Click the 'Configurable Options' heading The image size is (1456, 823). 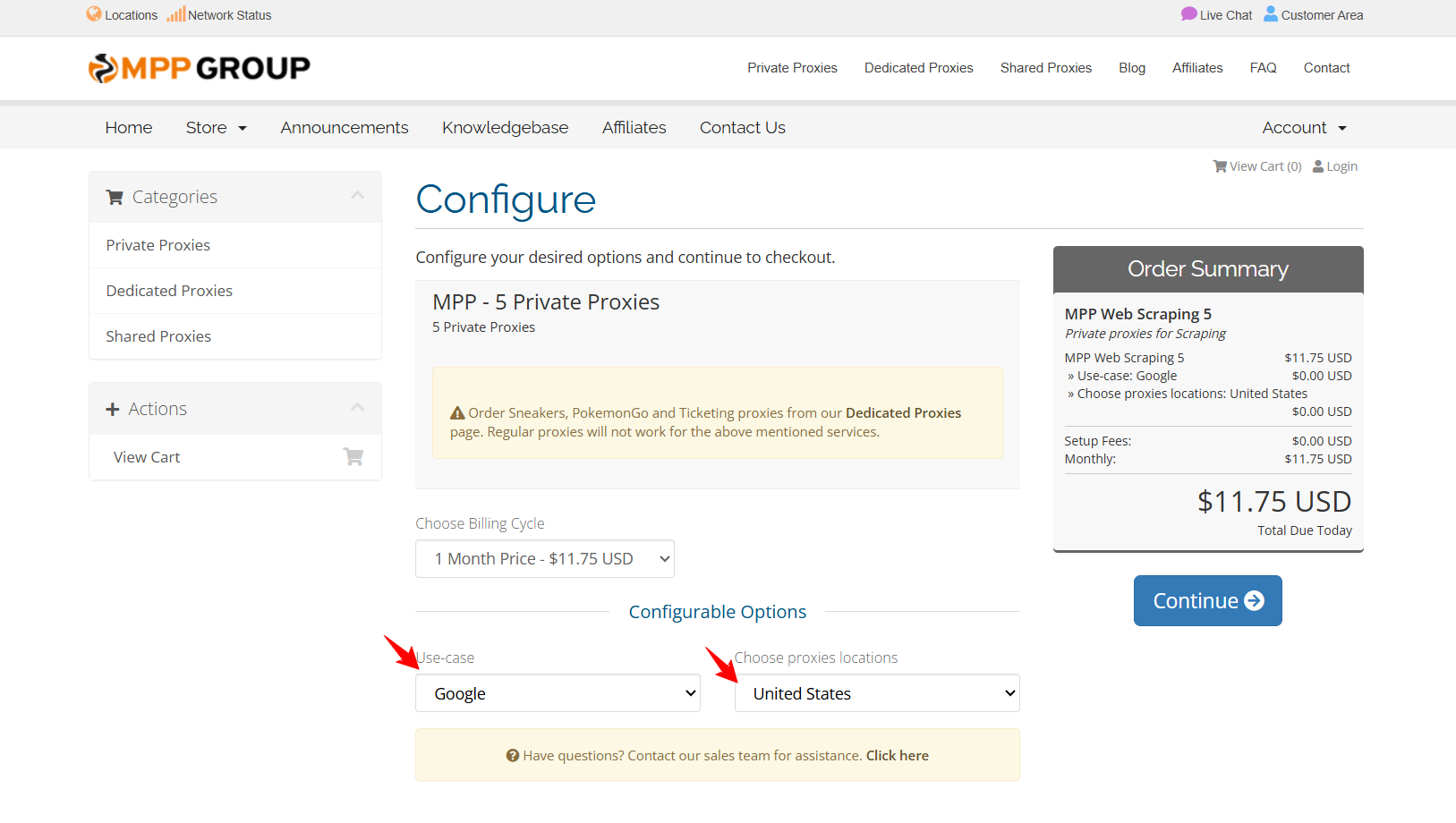click(718, 612)
